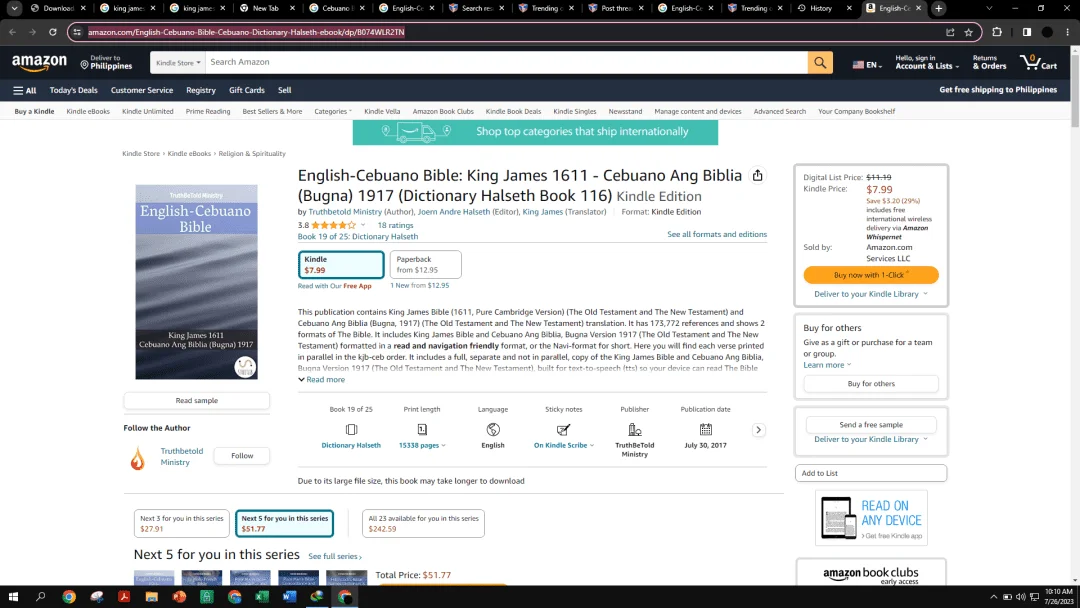Click the Read sample button

(196, 400)
